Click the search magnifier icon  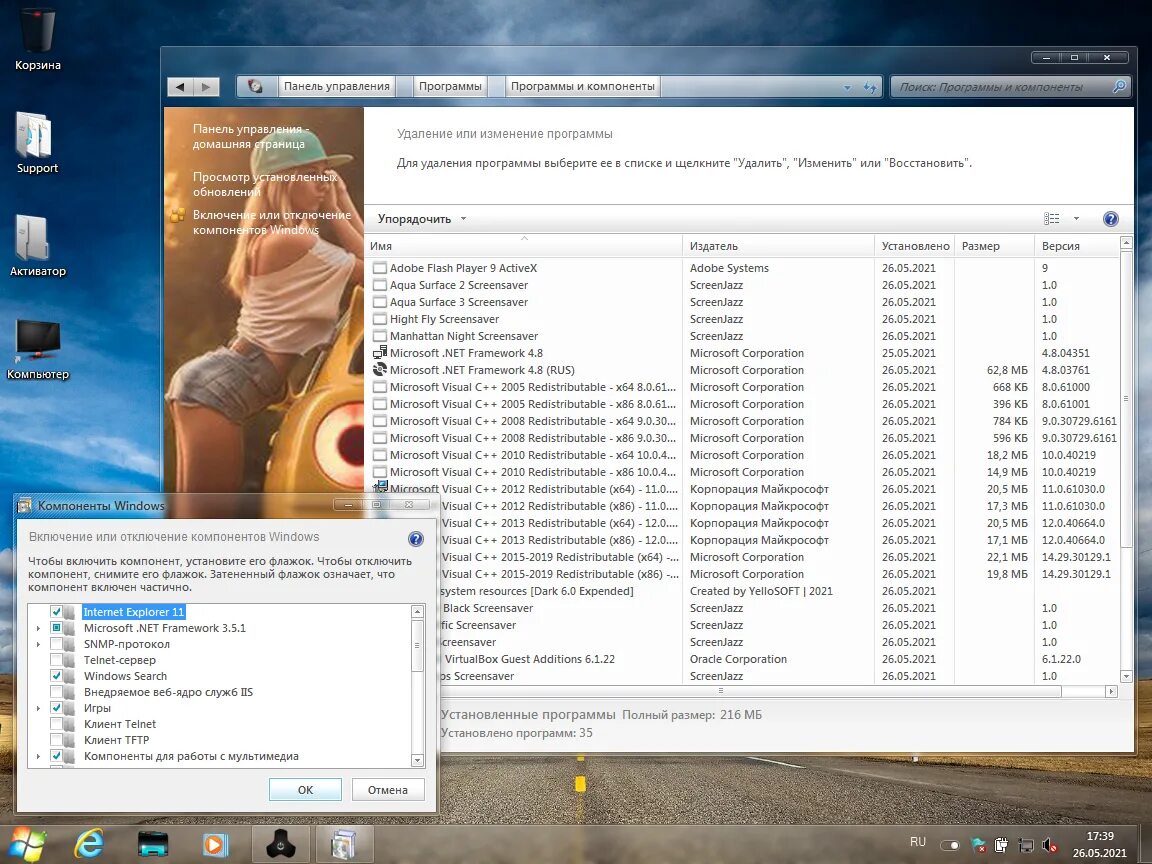(1119, 86)
